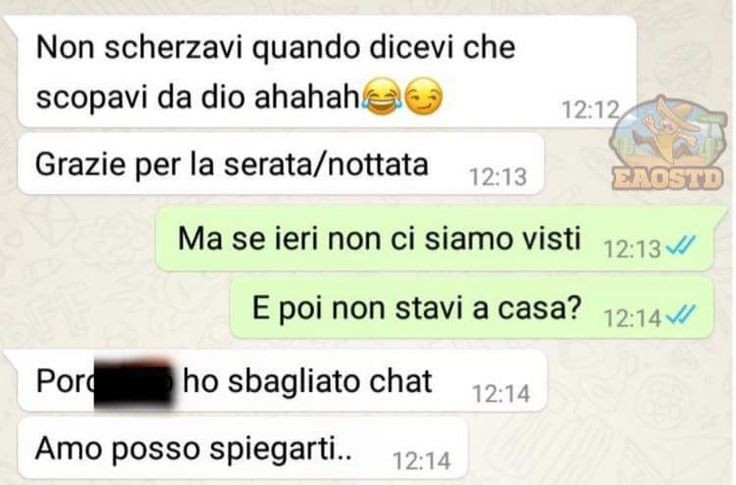Click 12:14 timestamp beside 'Amo posso spiegarti'
Image resolution: width=736 pixels, height=485 pixels.
pos(422,461)
